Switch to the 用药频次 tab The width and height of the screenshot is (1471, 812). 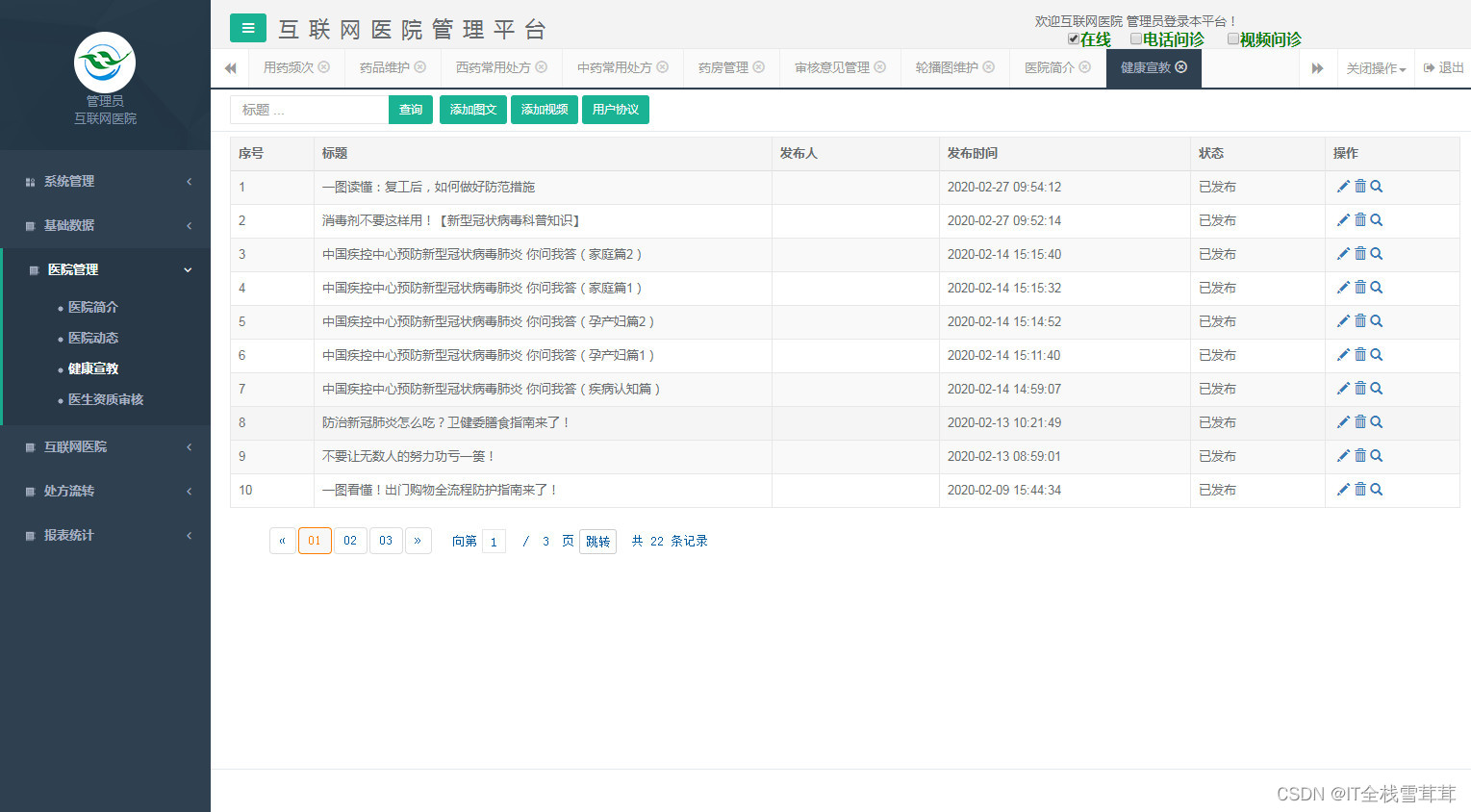(x=289, y=67)
